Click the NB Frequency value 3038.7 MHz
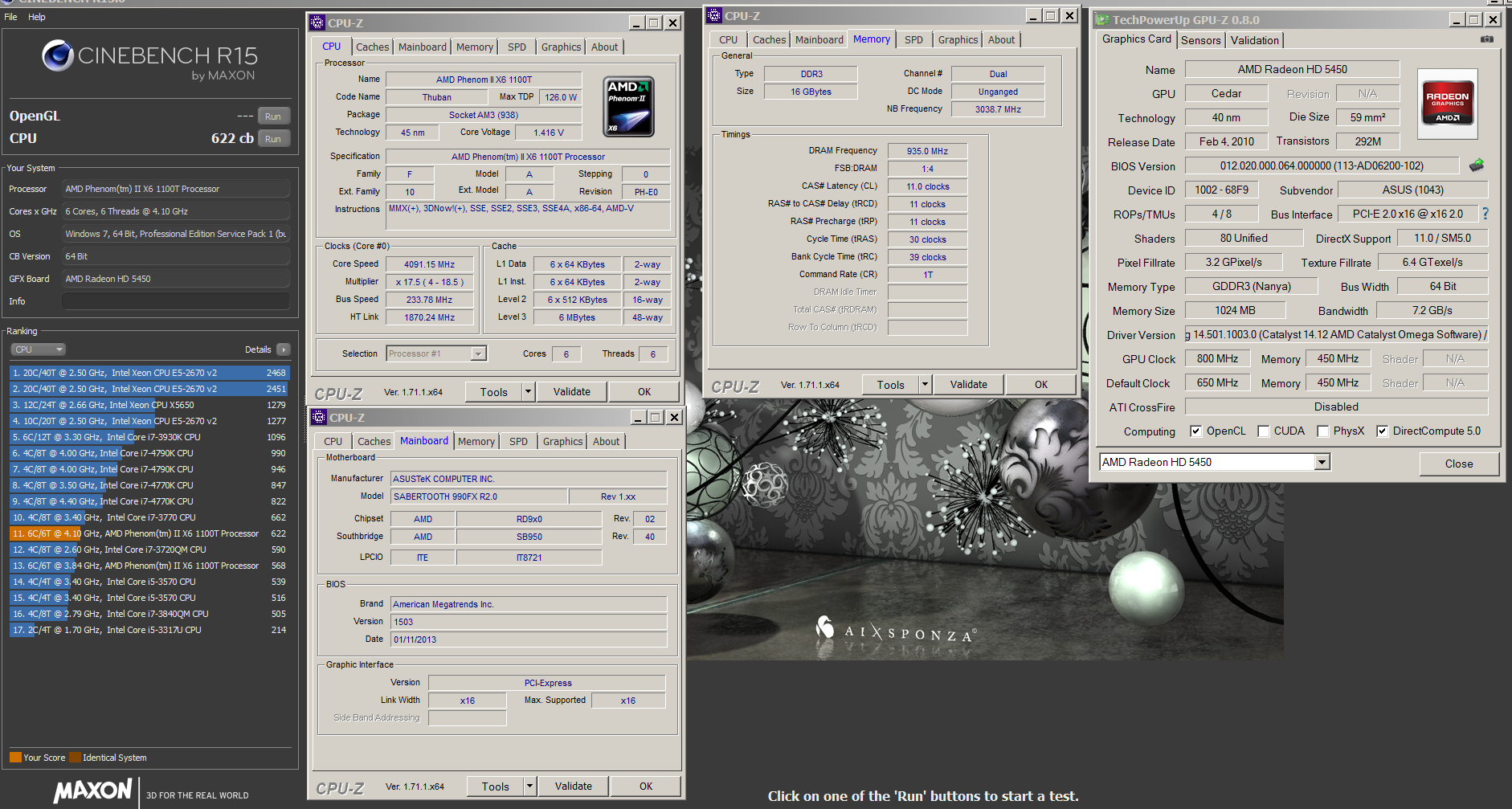This screenshot has height=809, width=1512. point(998,109)
